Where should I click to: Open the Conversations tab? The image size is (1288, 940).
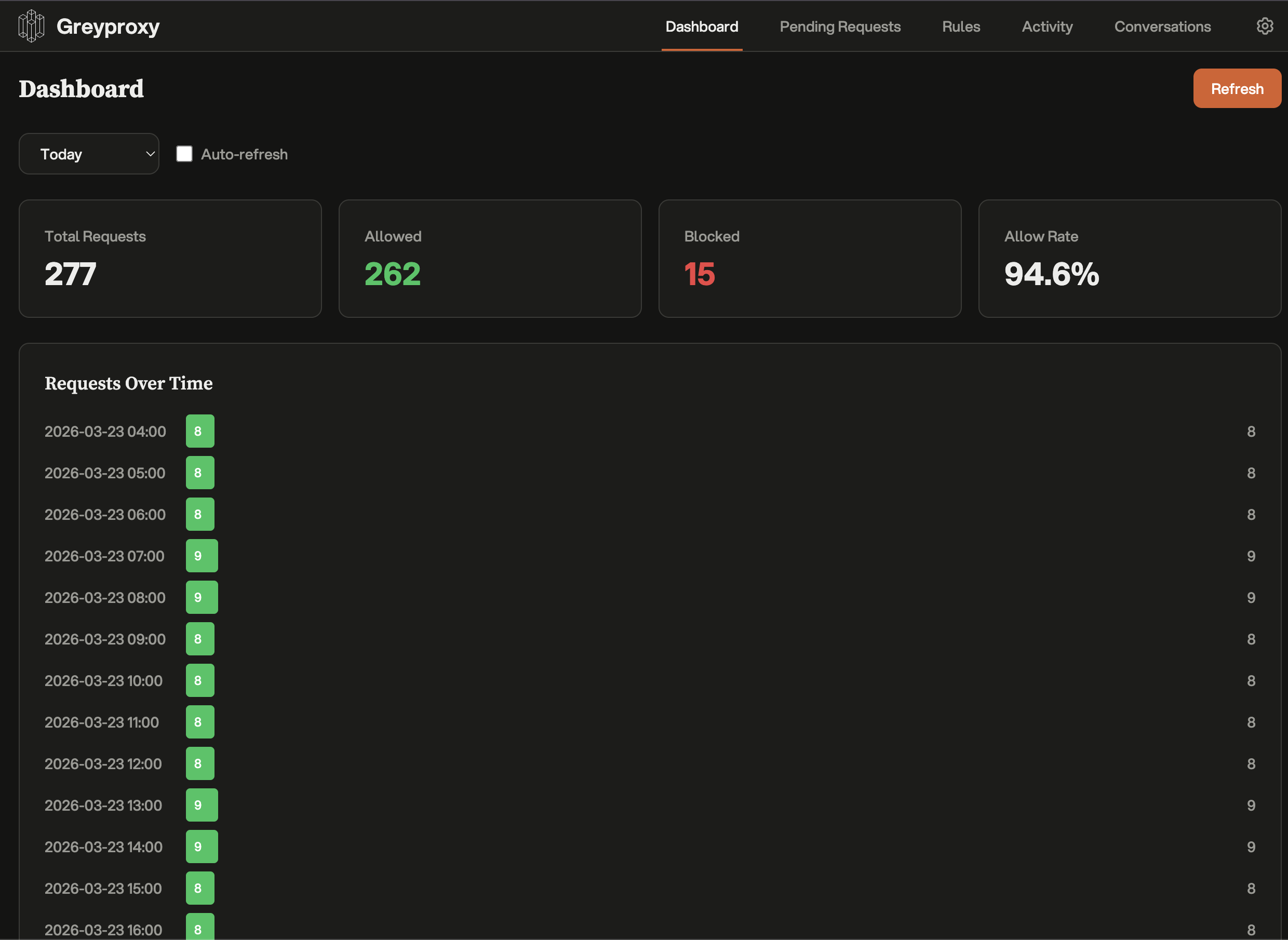coord(1162,26)
